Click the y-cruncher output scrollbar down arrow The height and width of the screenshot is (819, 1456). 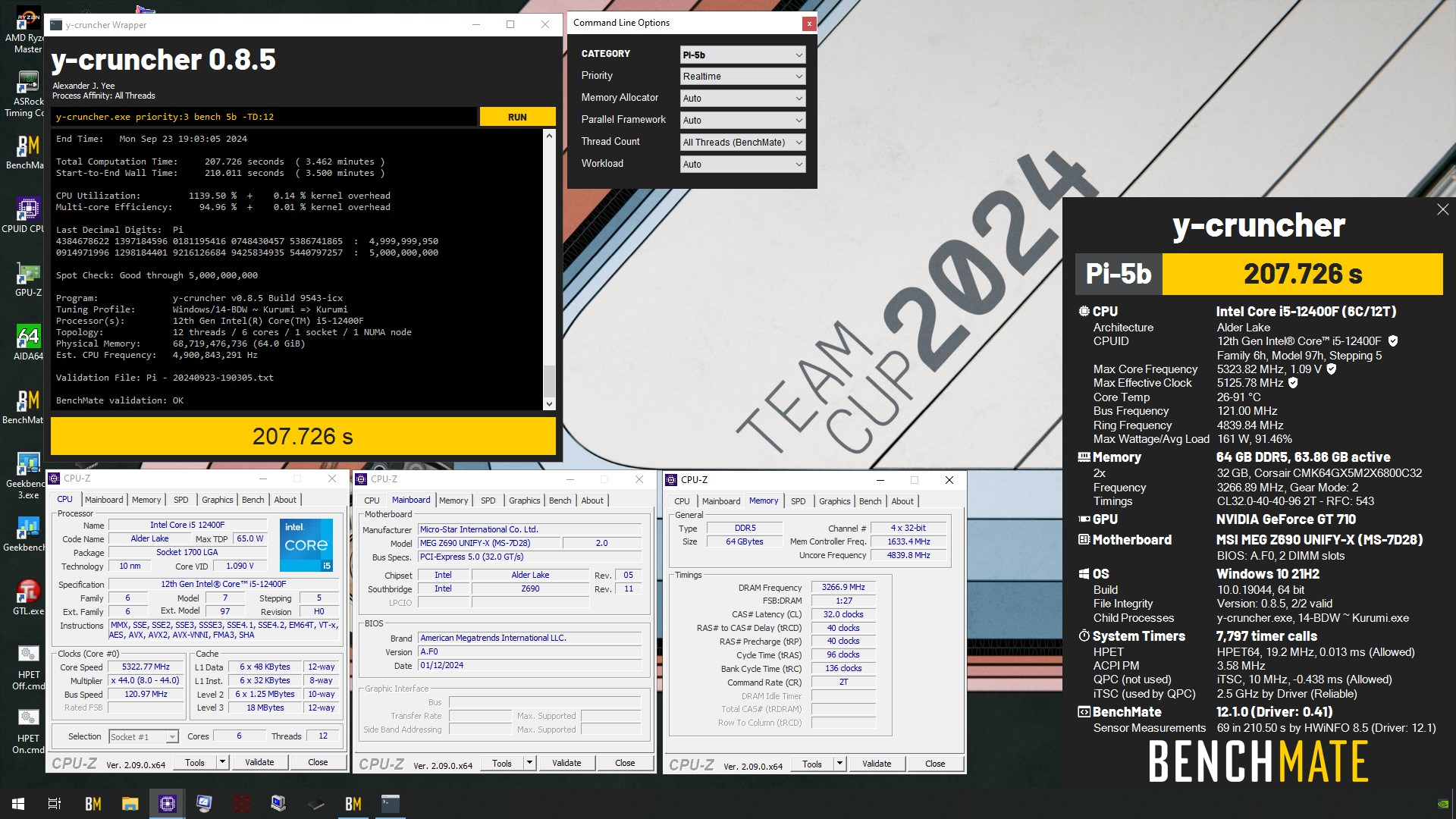point(550,404)
